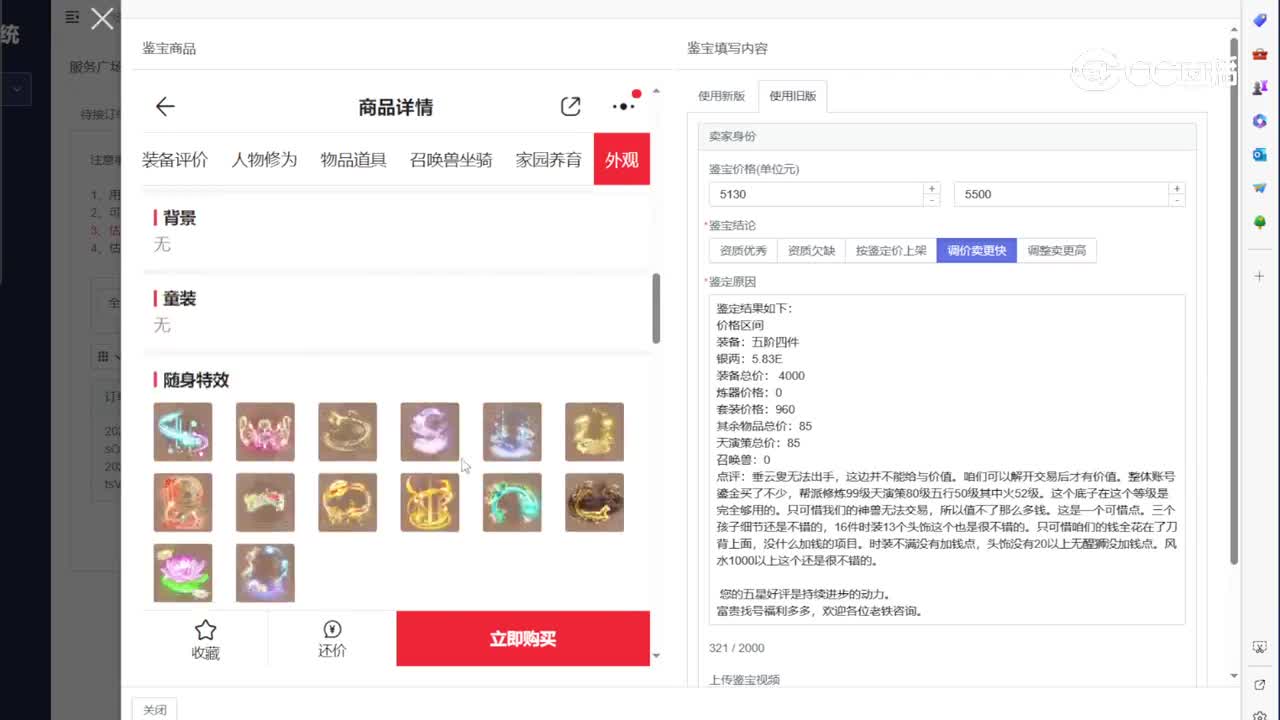Click the plus stepper on the 5500 price field
Screen dimensions: 1280x720
coord(1177,188)
